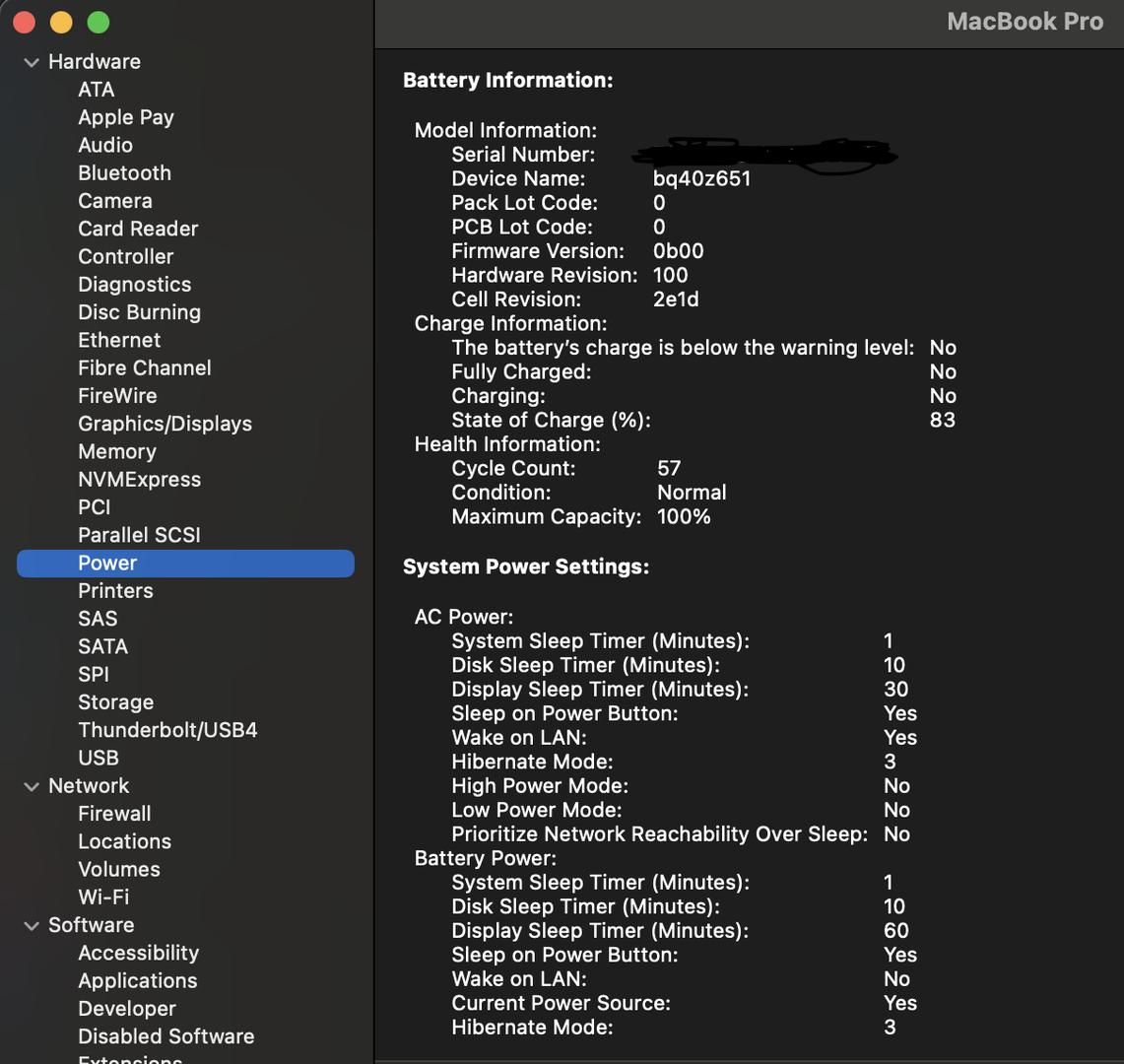Open Ethernet information
This screenshot has height=1064, width=1124.
click(120, 341)
